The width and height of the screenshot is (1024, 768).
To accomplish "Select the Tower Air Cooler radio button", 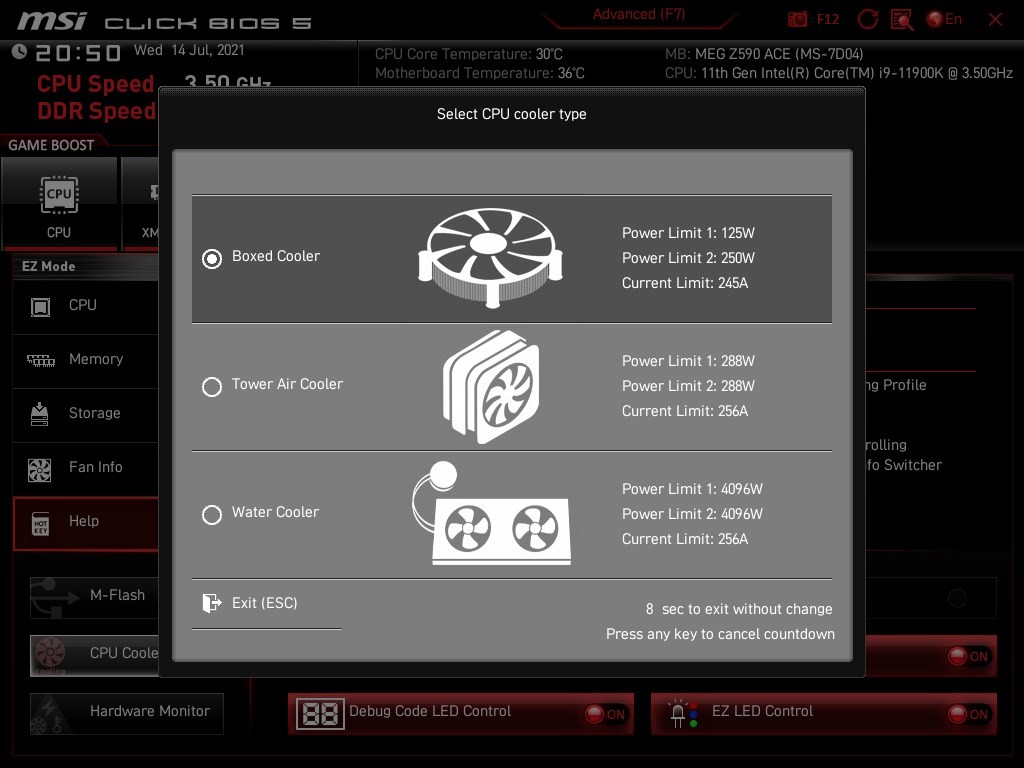I will pyautogui.click(x=212, y=387).
